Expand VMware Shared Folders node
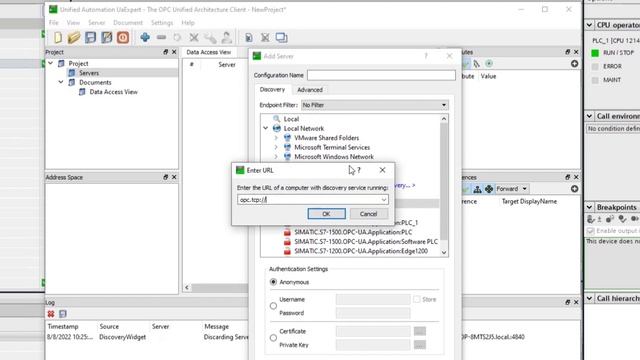This screenshot has height=360, width=640. 276,138
